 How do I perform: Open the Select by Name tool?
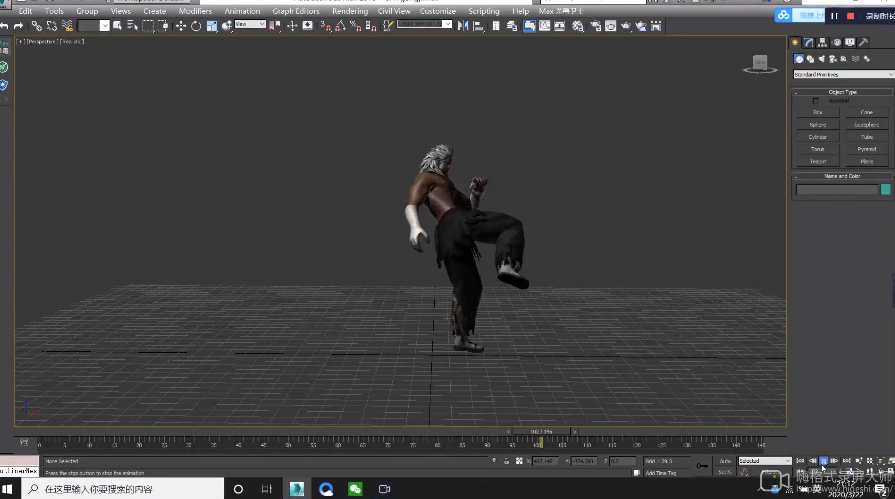[x=132, y=26]
